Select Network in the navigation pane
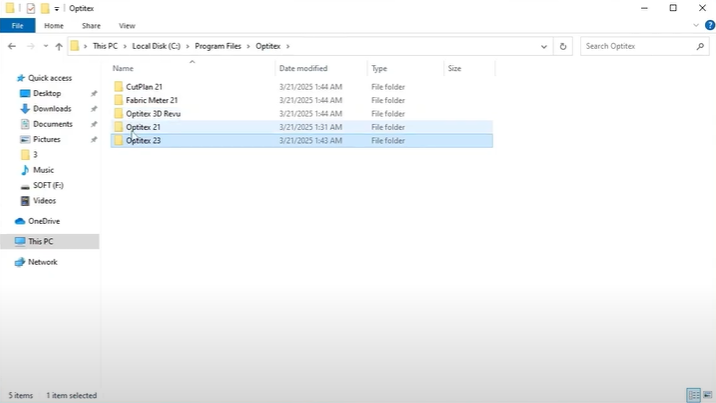The image size is (716, 403). pyautogui.click(x=42, y=262)
